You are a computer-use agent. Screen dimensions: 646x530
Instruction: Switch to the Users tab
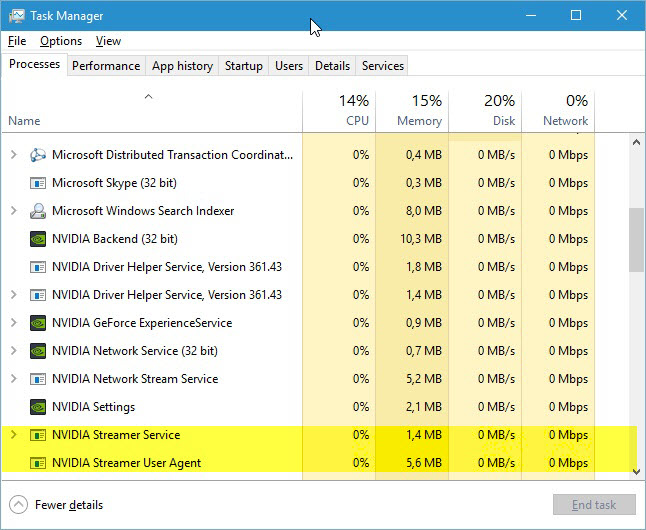pos(289,66)
